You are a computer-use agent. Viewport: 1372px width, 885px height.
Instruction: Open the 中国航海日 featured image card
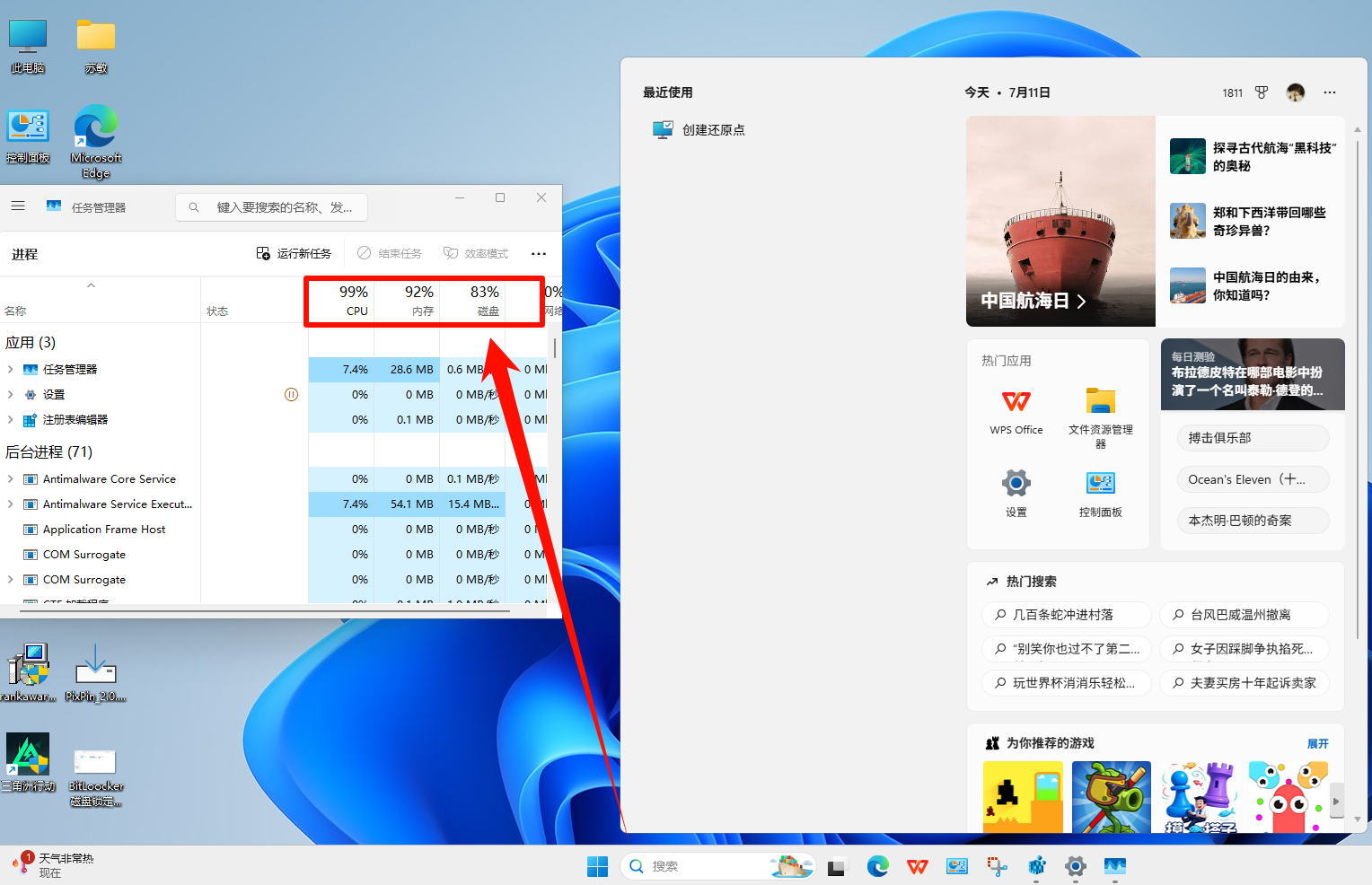point(1060,221)
